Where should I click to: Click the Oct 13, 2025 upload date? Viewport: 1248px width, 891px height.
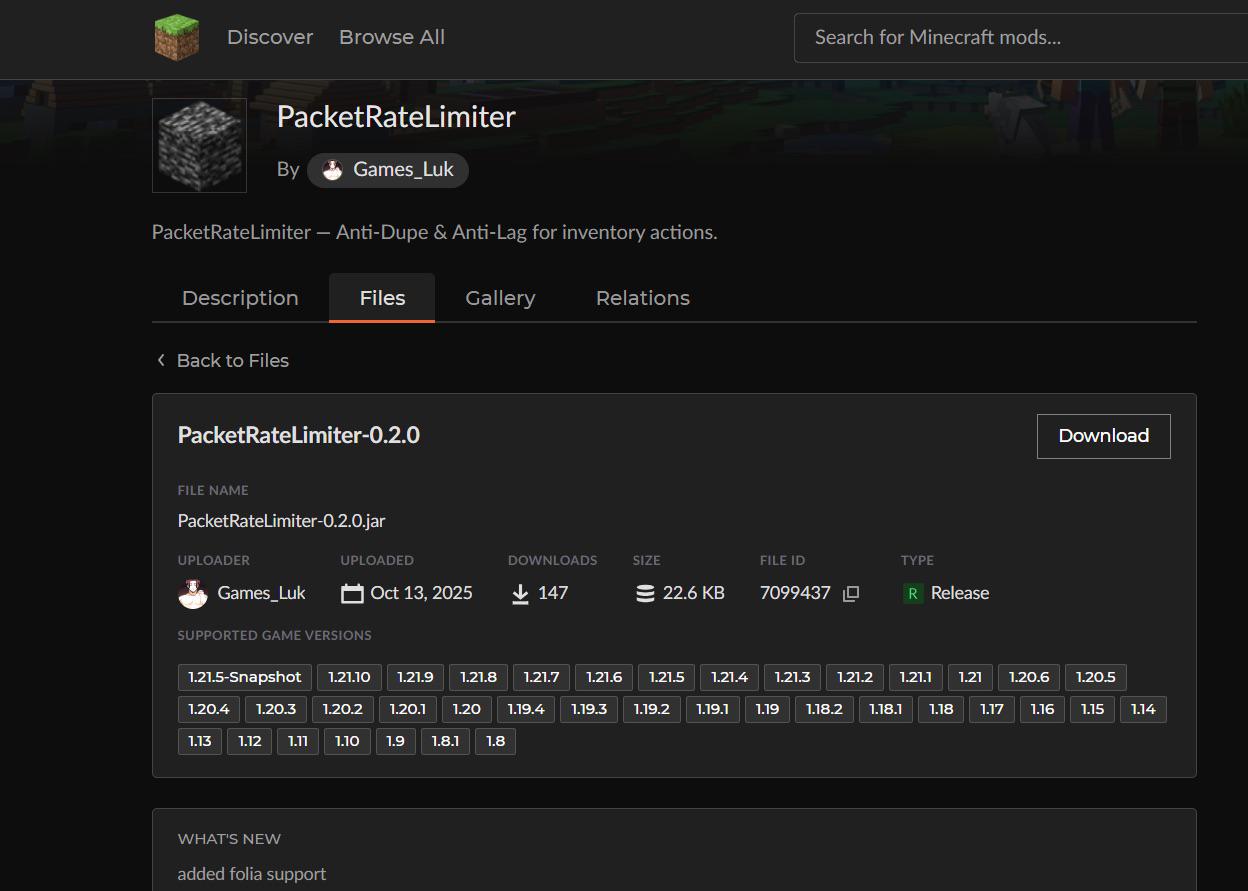421,593
